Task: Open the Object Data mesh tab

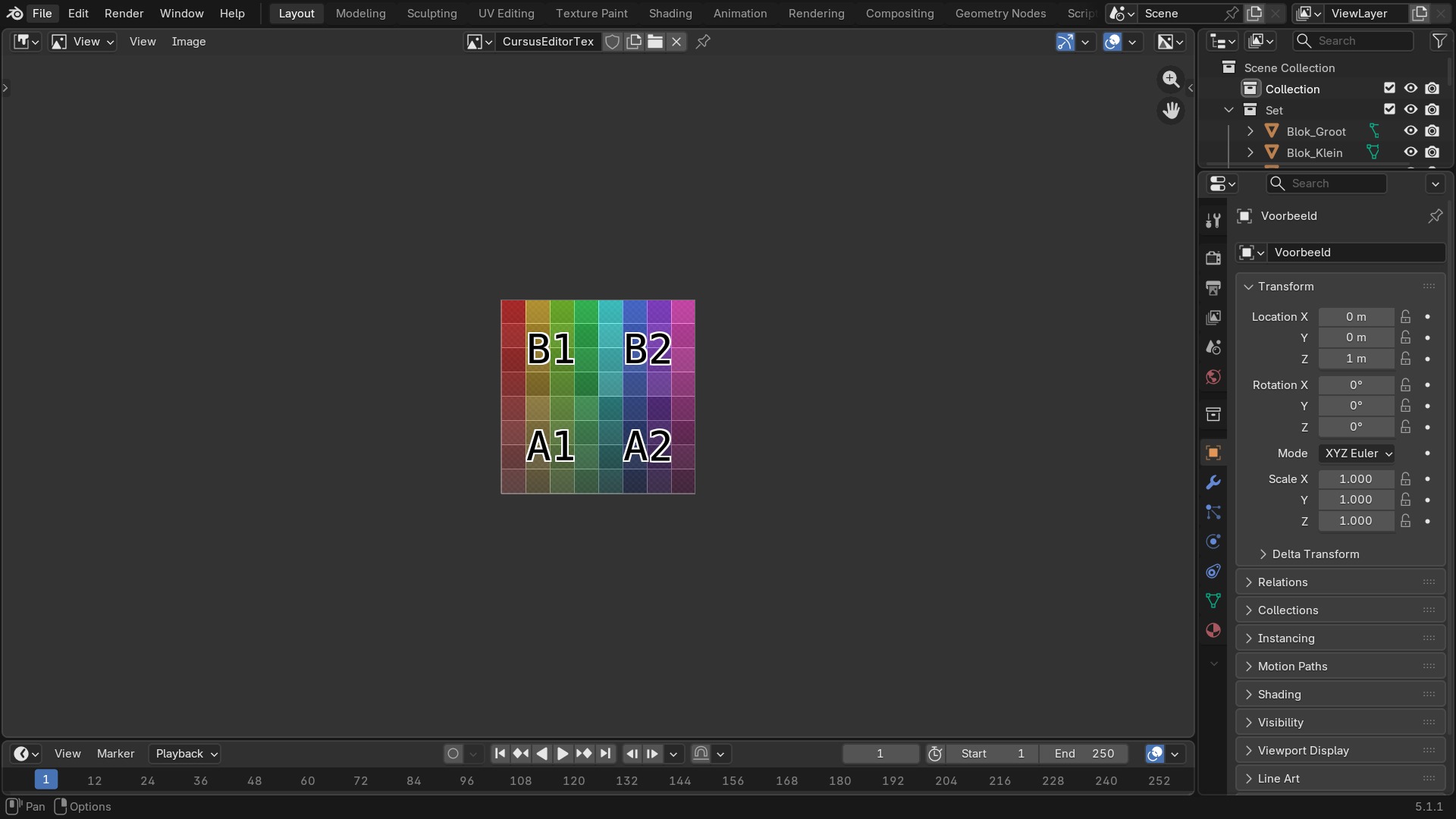Action: pyautogui.click(x=1213, y=601)
